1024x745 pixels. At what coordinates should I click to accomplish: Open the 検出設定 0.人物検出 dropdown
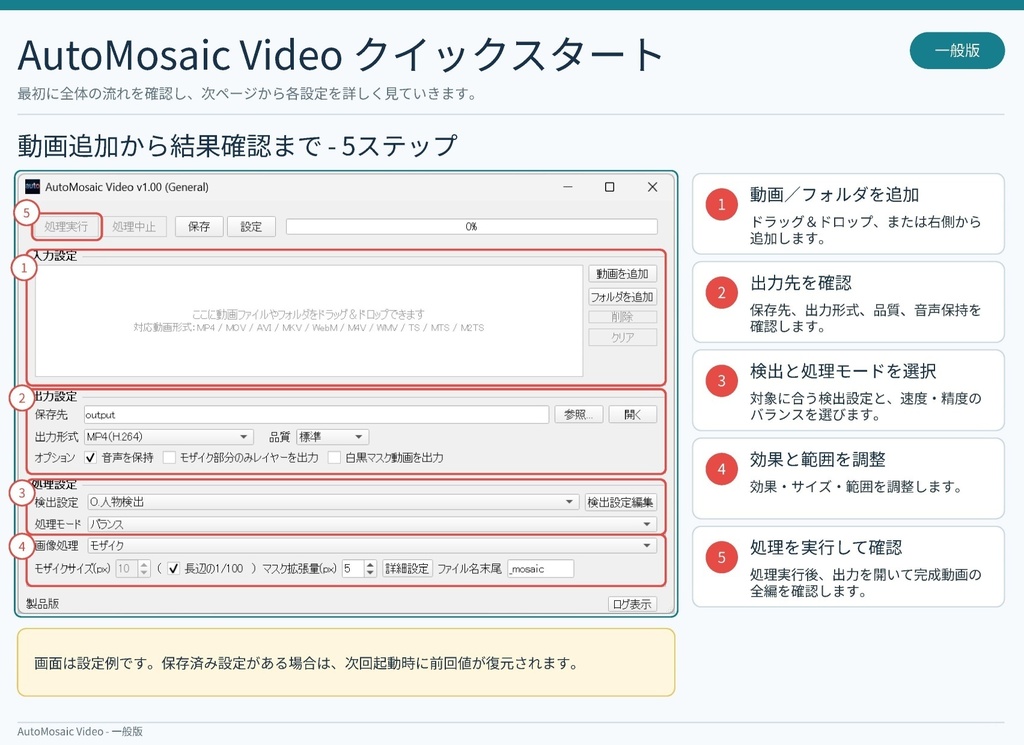(333, 501)
